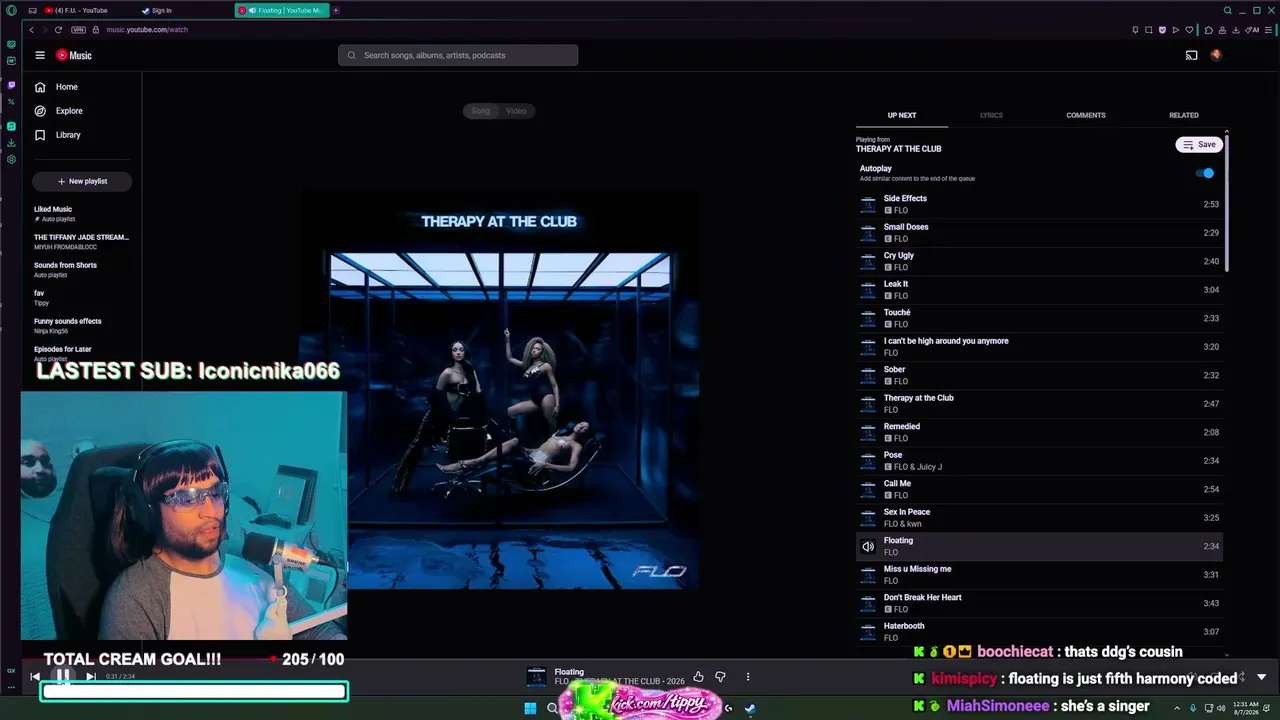Switch to the F.U. - YouTube tab
This screenshot has width=1280, height=720.
77,10
